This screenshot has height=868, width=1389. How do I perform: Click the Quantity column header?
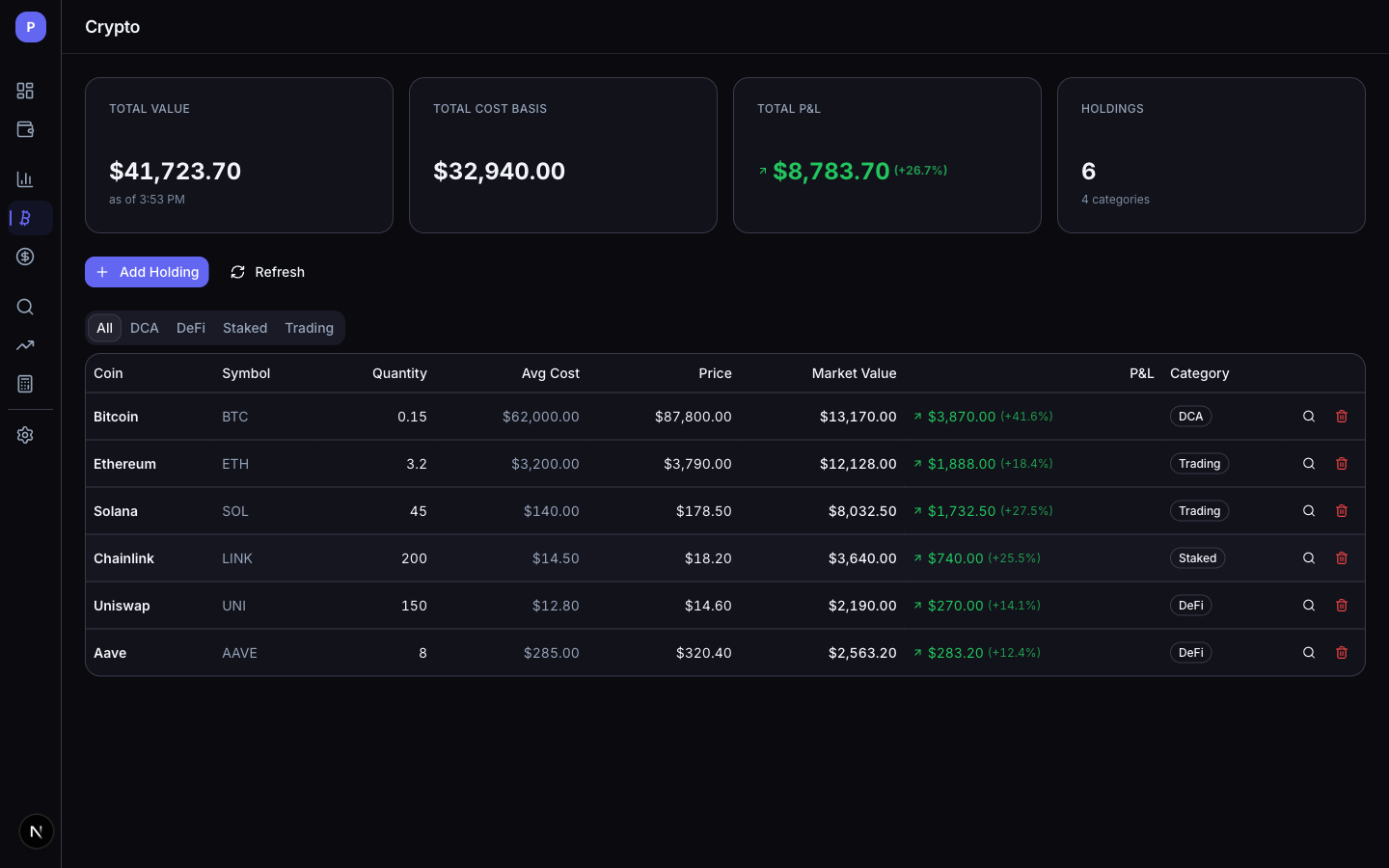point(399,373)
